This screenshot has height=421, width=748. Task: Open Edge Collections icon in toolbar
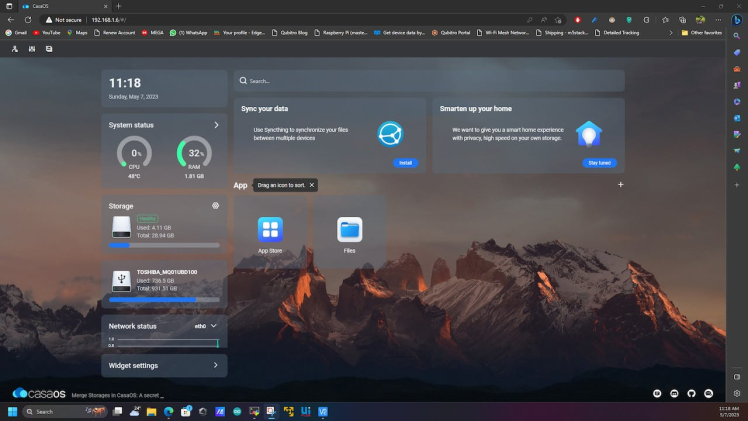click(x=683, y=20)
